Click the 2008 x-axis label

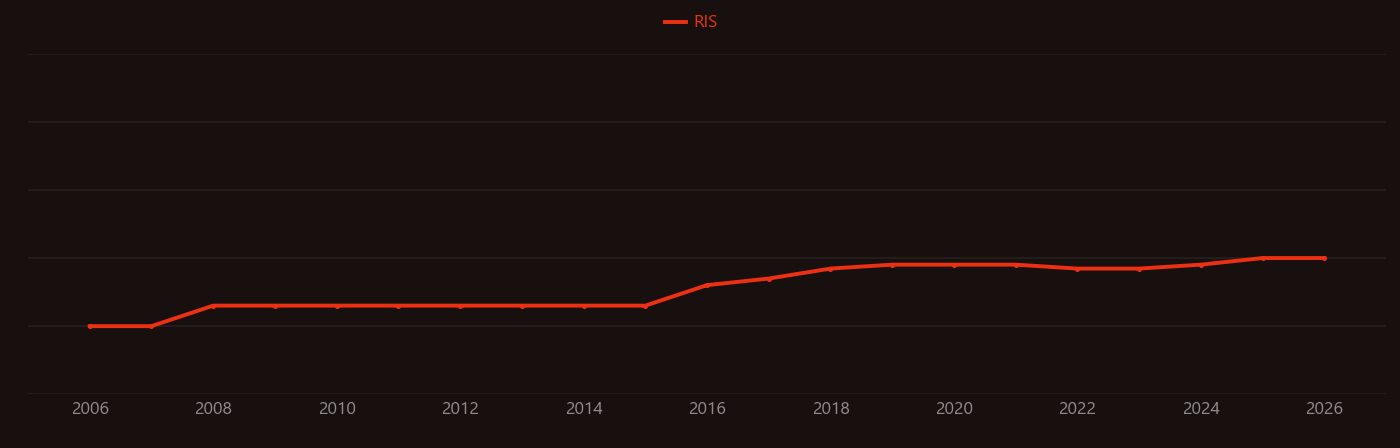pos(213,409)
